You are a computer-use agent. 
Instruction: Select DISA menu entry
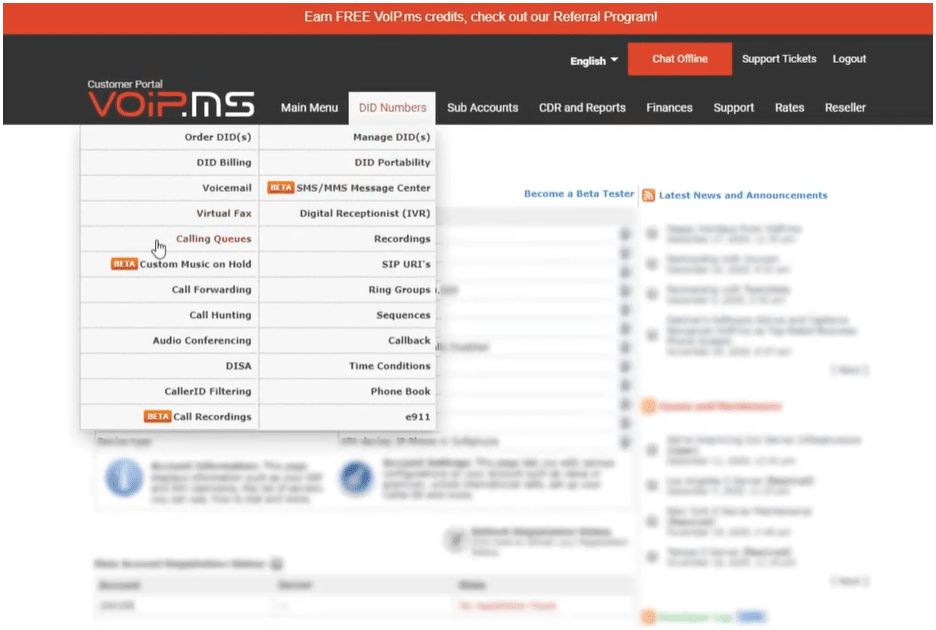tap(170, 366)
